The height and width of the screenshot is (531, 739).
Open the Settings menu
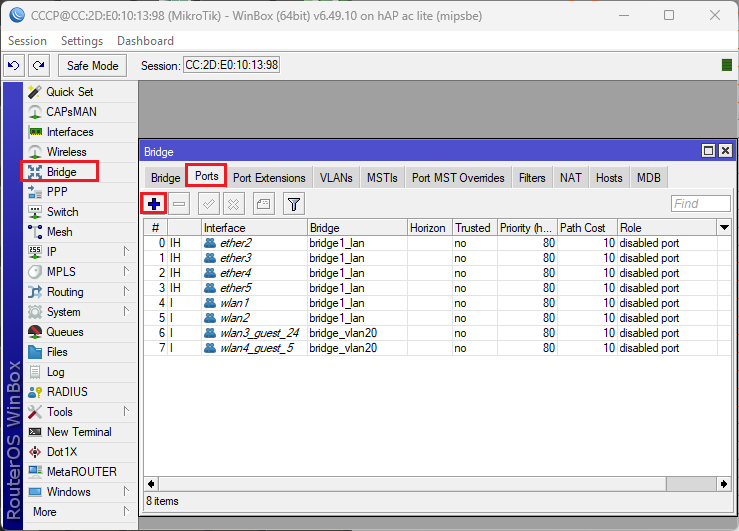pos(82,41)
